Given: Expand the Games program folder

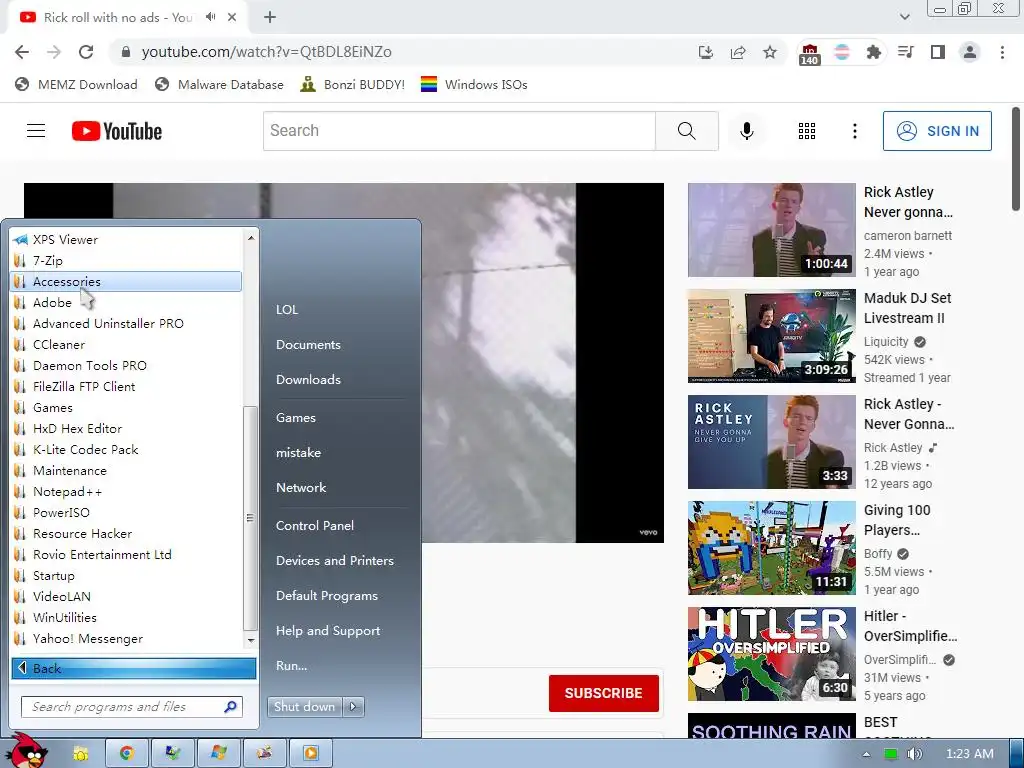Looking at the screenshot, I should [127, 408].
